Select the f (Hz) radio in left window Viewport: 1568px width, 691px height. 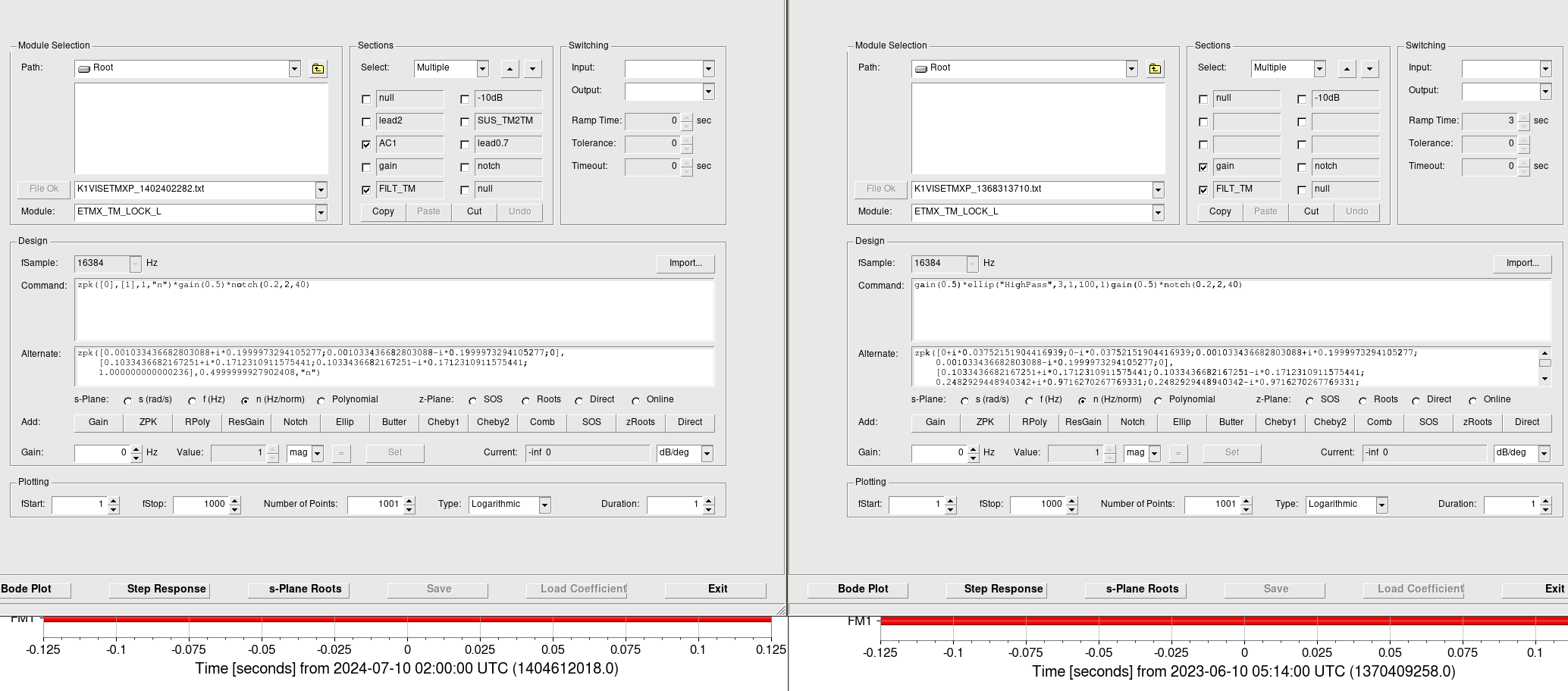pos(193,401)
